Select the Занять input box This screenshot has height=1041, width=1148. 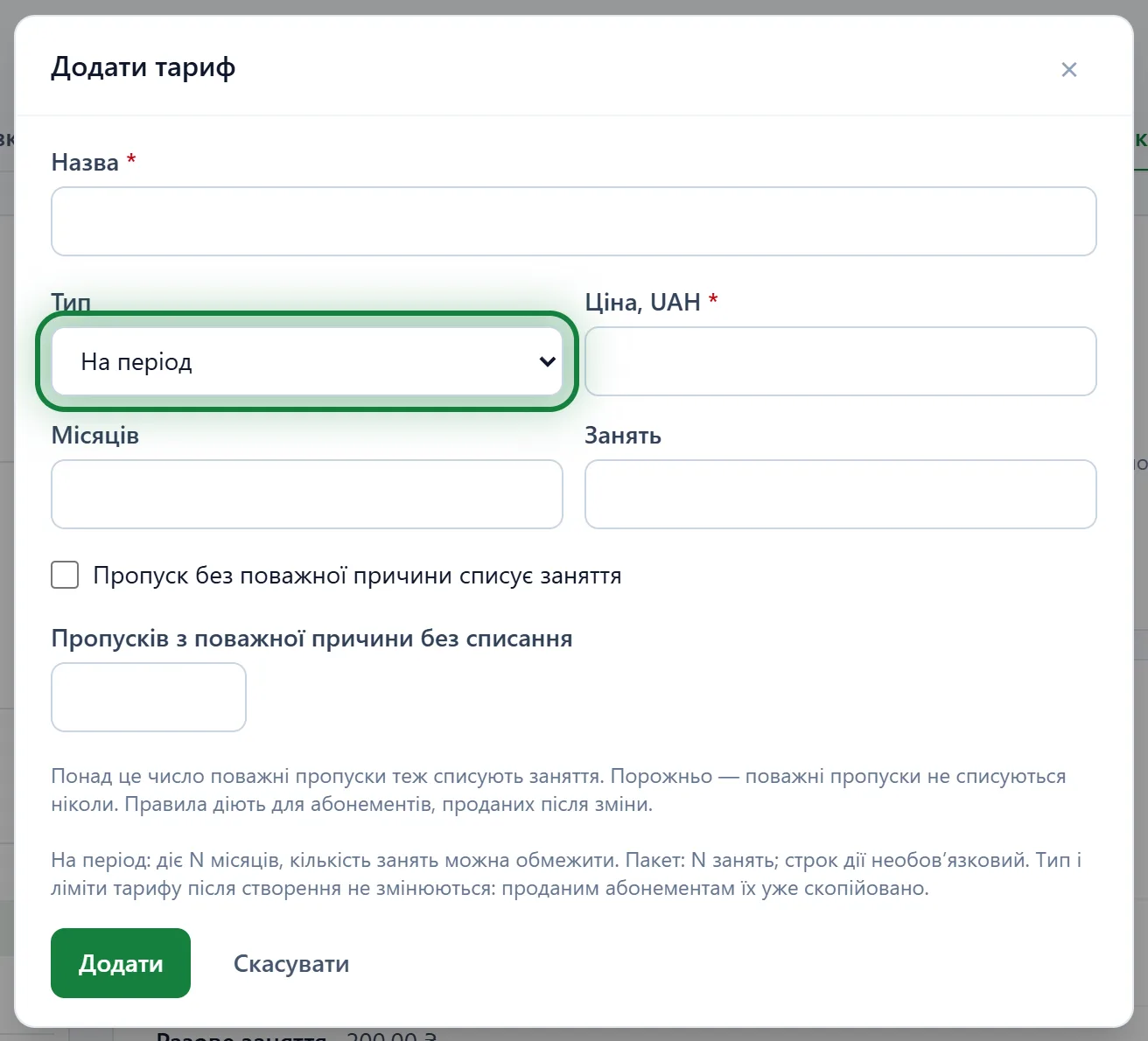[x=841, y=494]
